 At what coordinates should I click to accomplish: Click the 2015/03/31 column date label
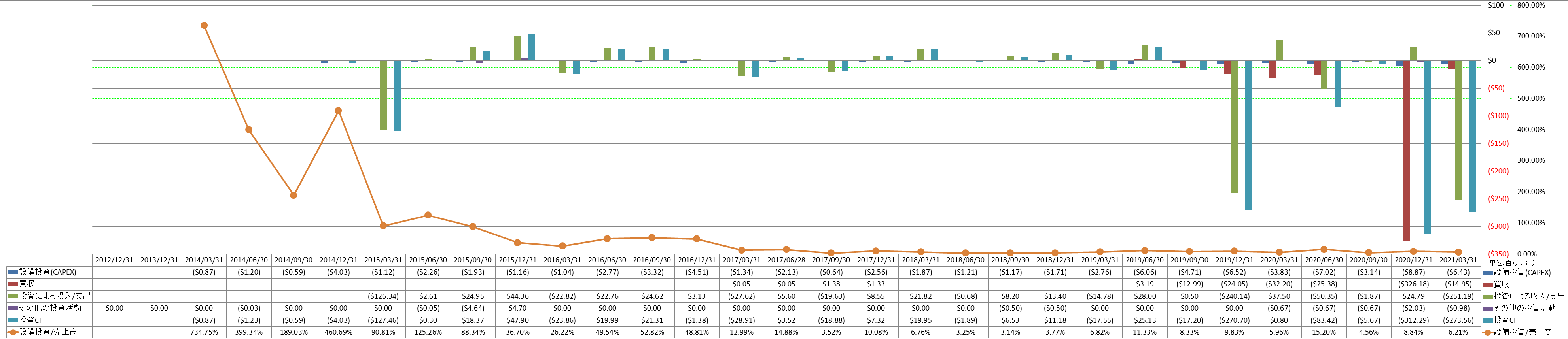383,260
